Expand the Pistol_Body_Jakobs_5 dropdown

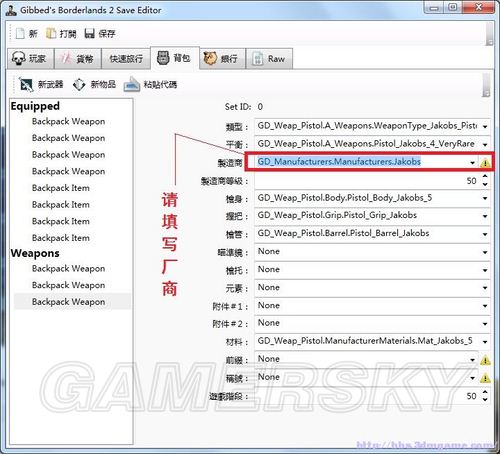click(485, 198)
